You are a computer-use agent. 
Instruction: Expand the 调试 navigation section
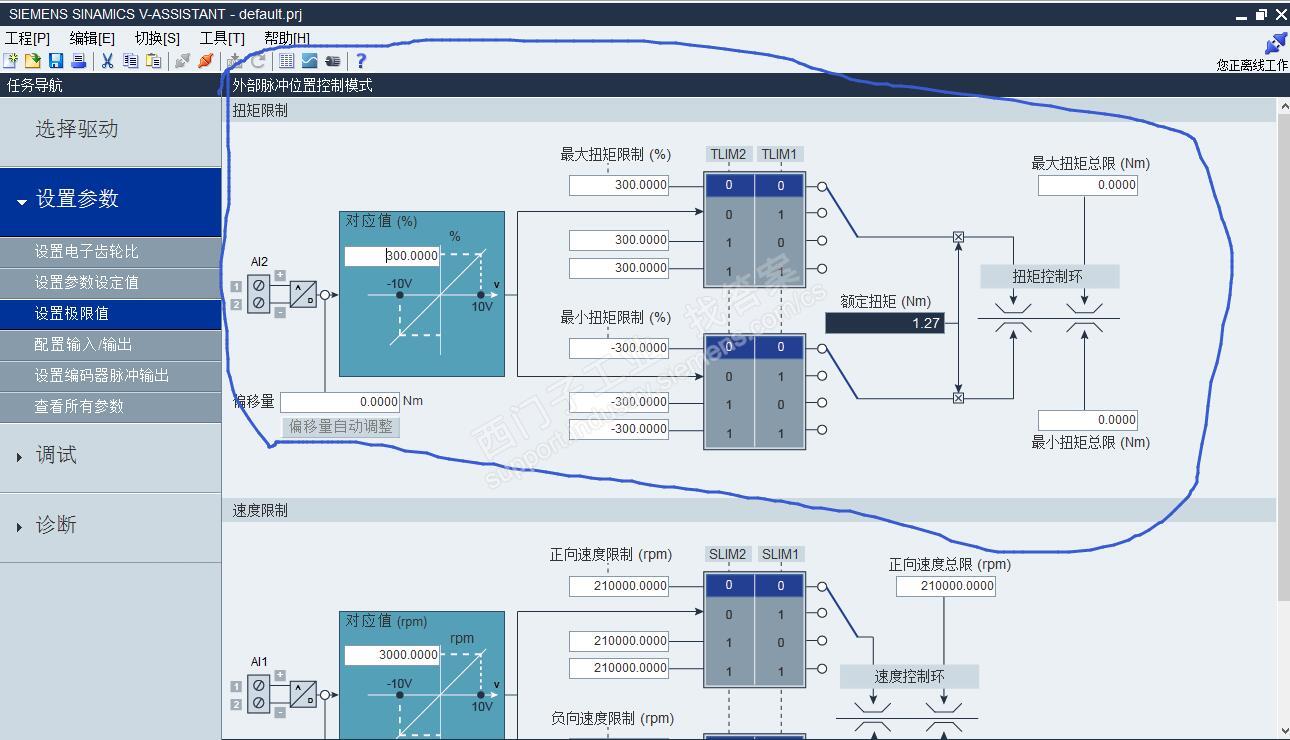point(110,456)
